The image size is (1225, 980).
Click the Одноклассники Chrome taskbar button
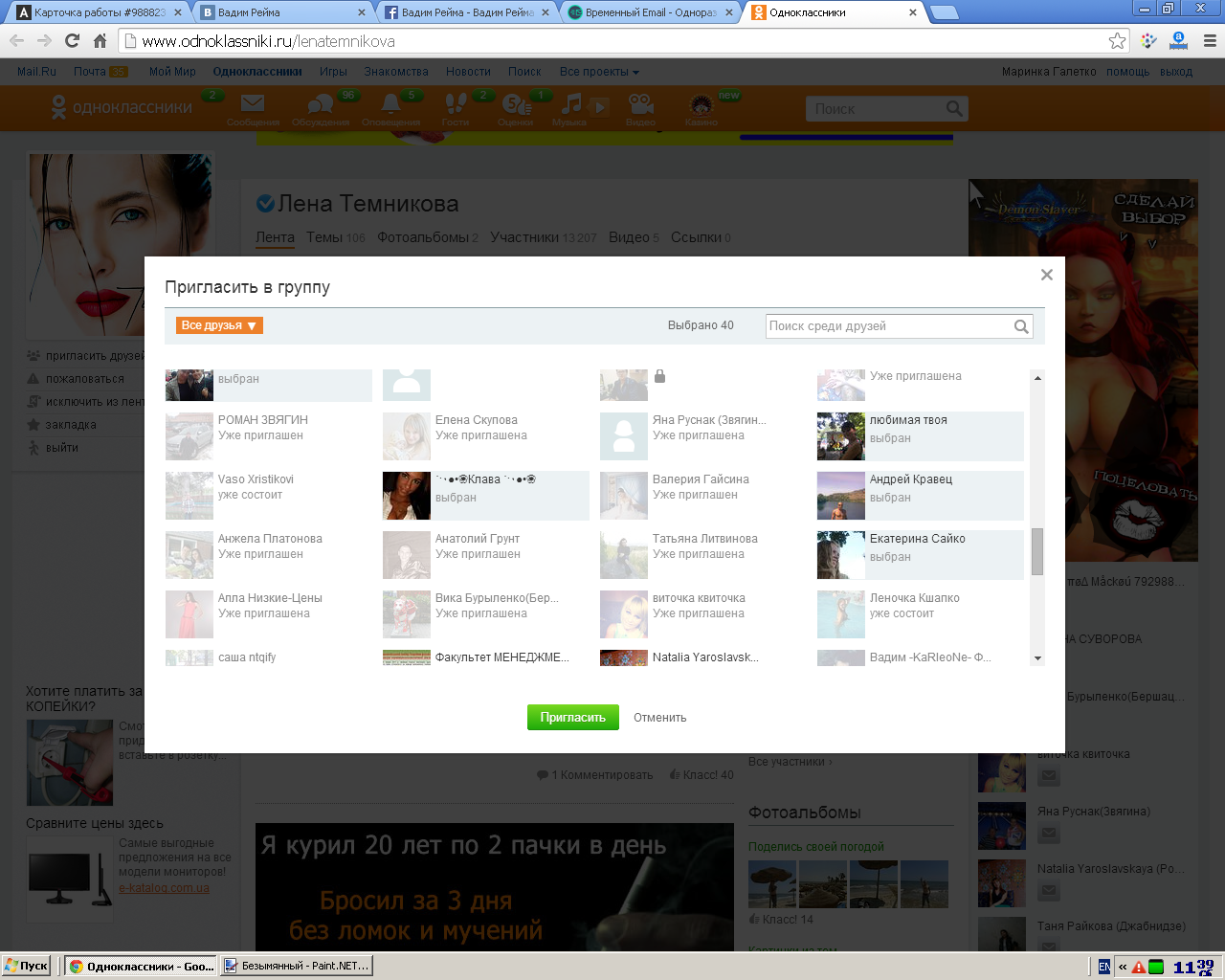pyautogui.click(x=142, y=967)
